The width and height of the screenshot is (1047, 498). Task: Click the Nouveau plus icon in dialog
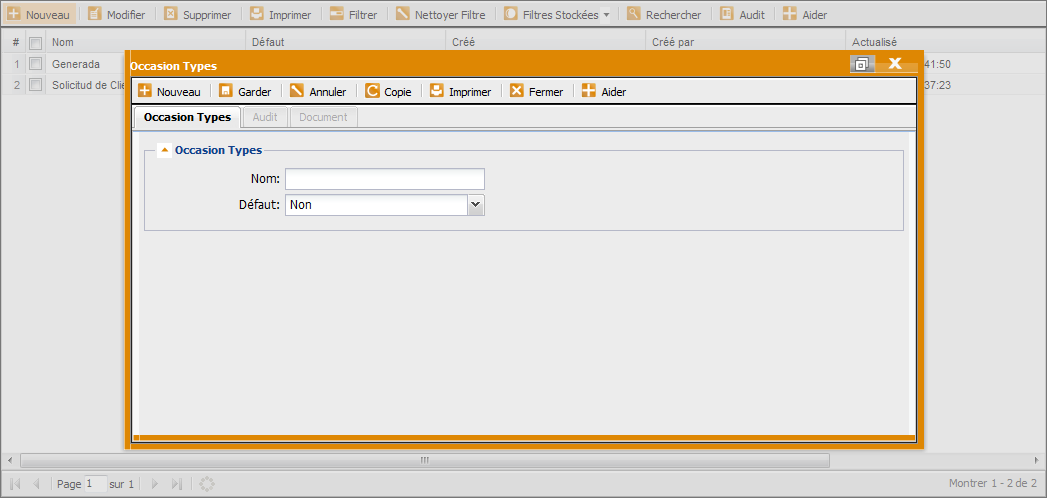pos(145,91)
